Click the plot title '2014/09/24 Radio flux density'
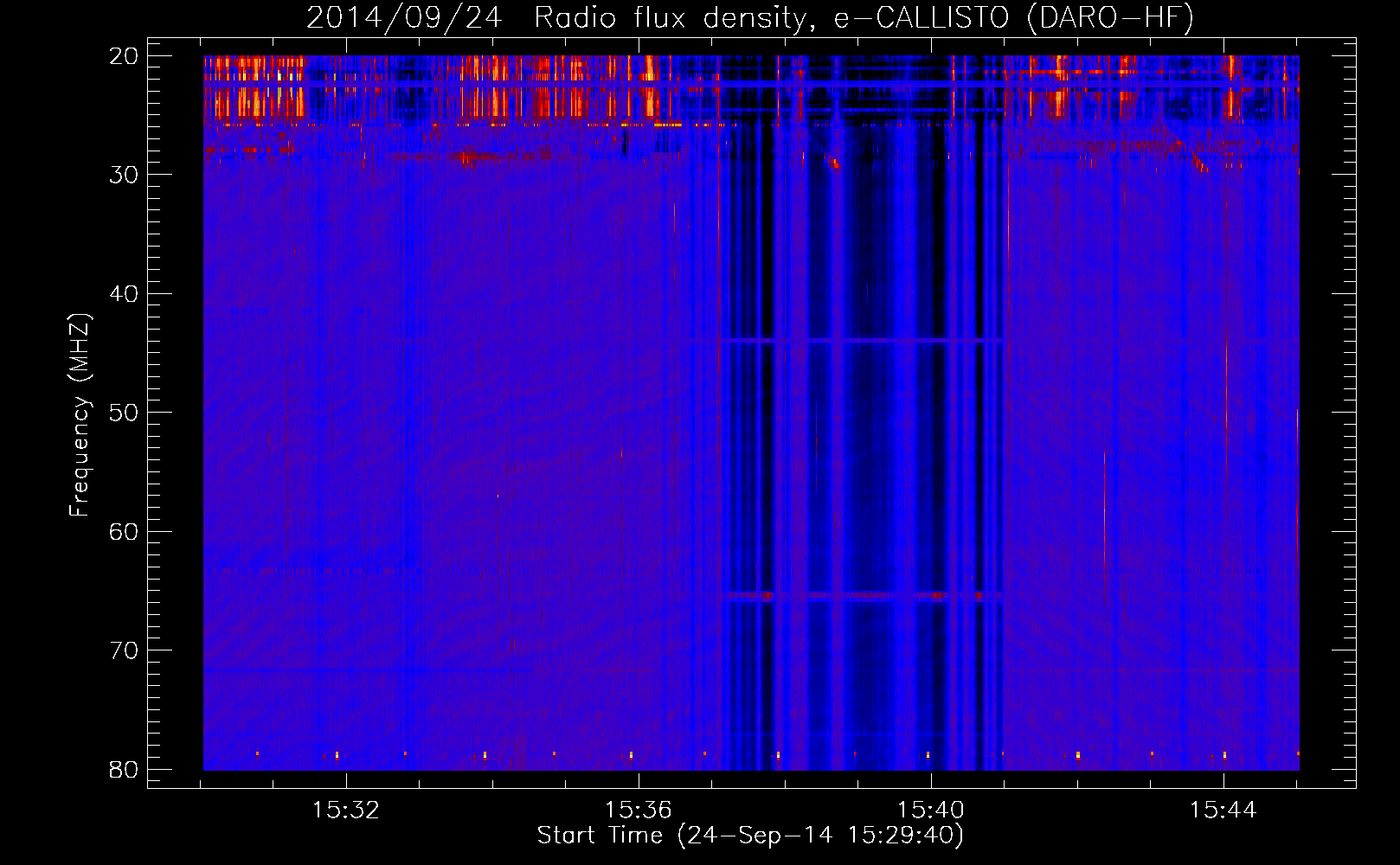 click(x=562, y=17)
